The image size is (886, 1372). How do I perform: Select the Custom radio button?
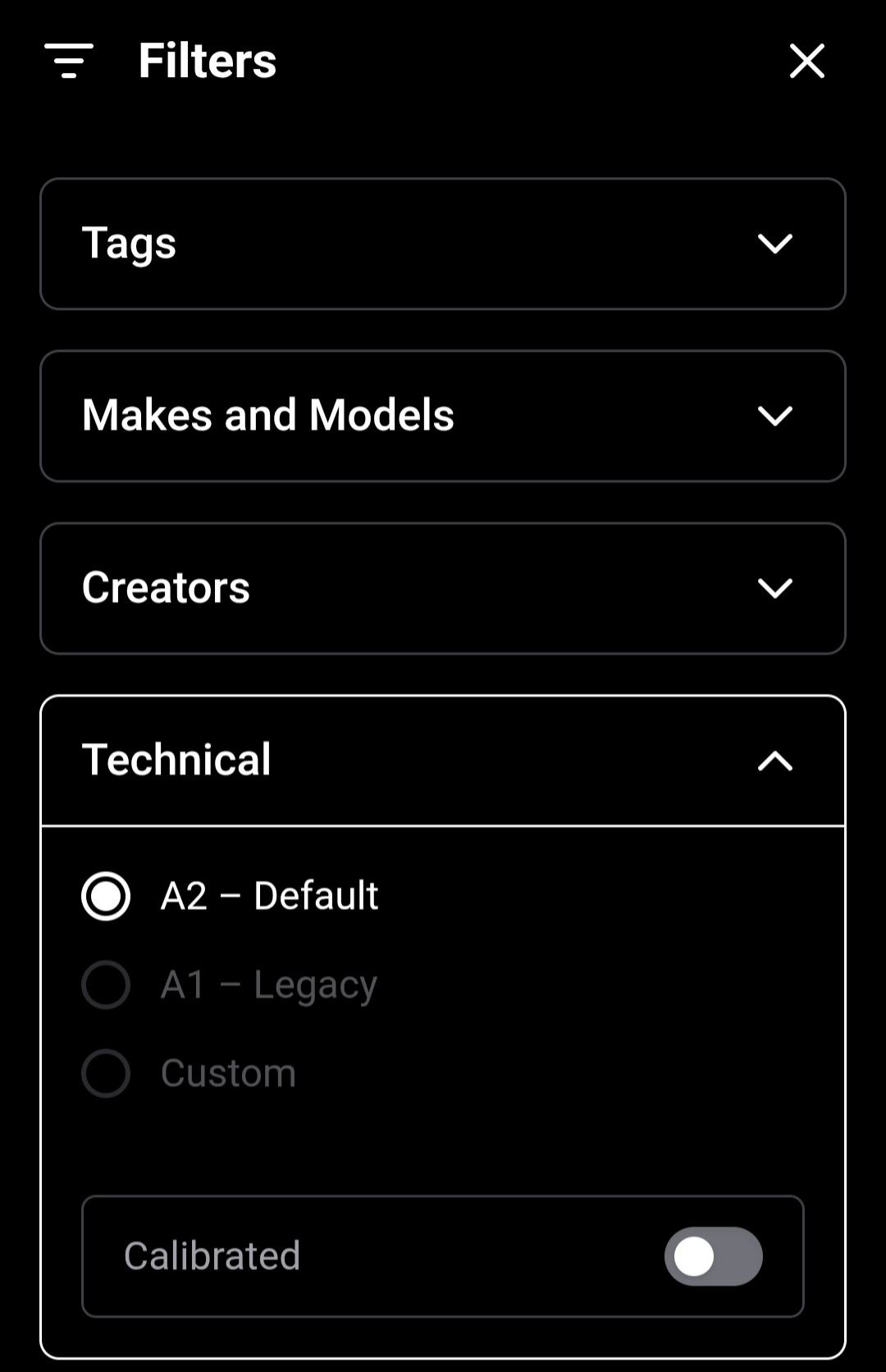(106, 1073)
